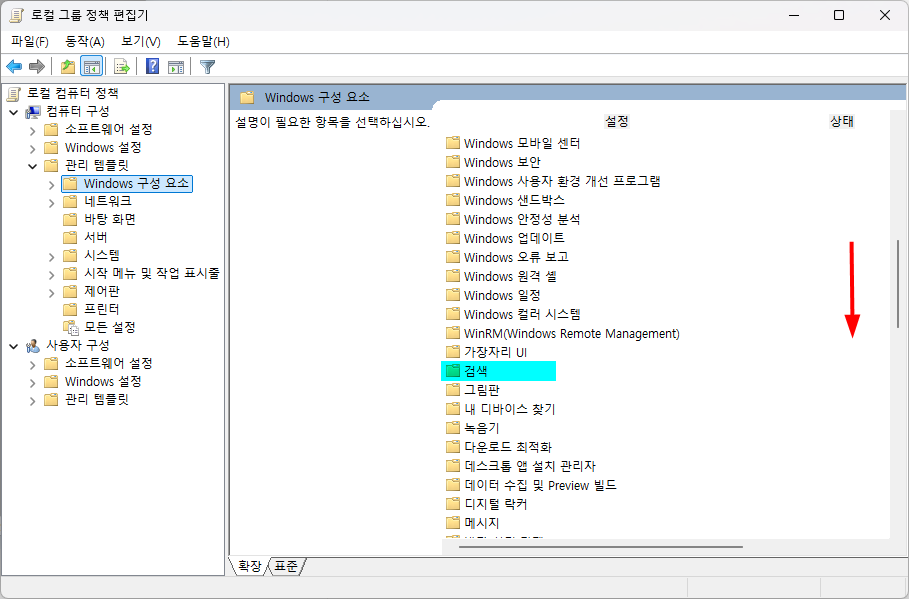Viewport: 909px width, 599px height.
Task: Click the highlighted 검색 folder icon
Action: coord(453,371)
